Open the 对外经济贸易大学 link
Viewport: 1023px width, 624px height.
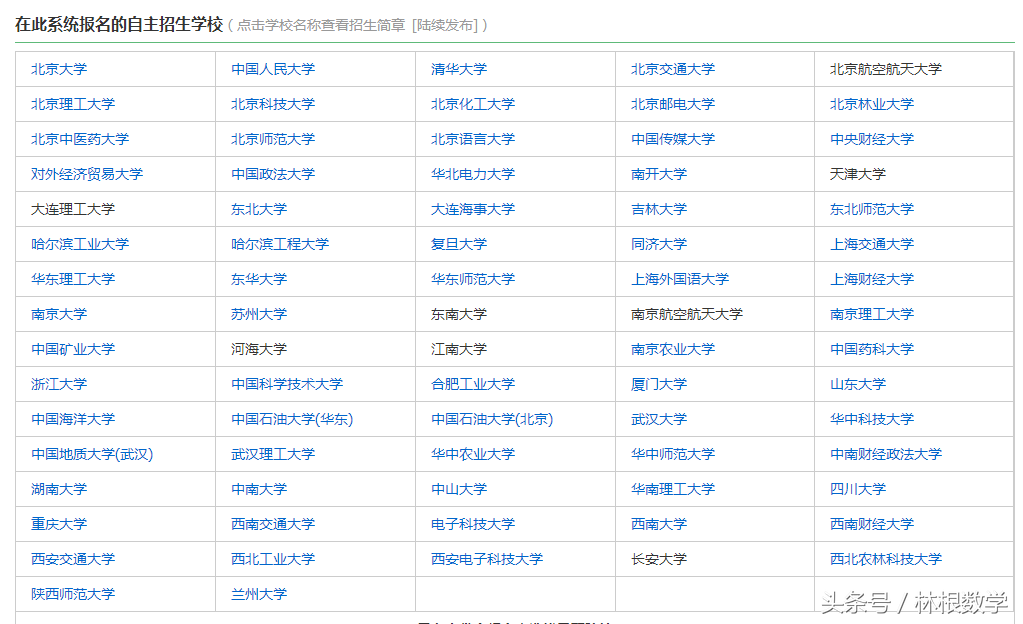(x=87, y=174)
